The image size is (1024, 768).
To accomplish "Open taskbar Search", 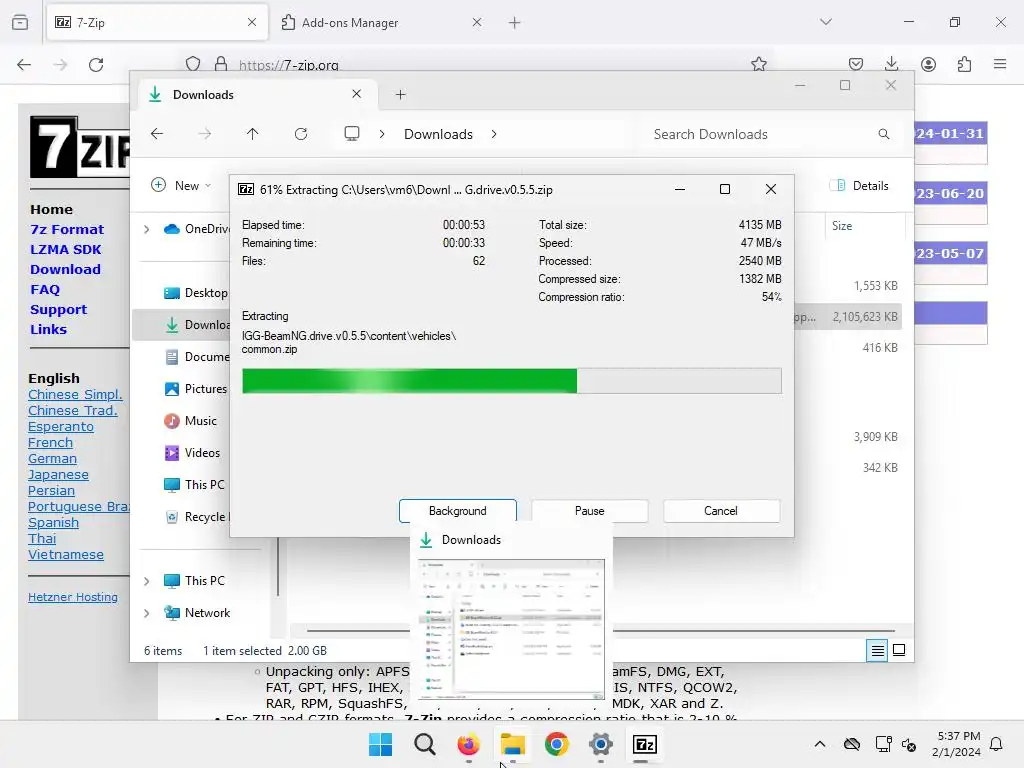I will click(x=424, y=744).
